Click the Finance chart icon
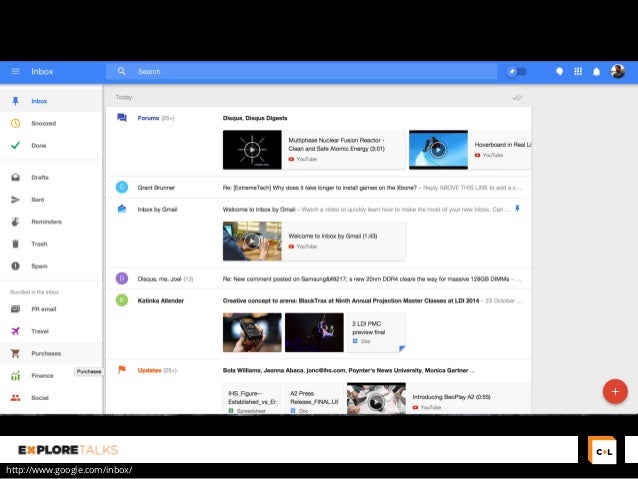638x479 pixels. click(15, 376)
